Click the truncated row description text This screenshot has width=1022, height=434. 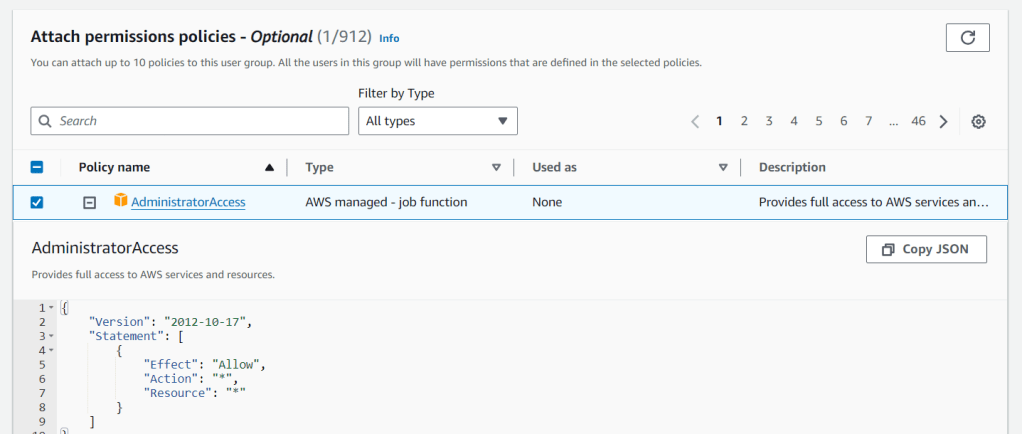874,202
